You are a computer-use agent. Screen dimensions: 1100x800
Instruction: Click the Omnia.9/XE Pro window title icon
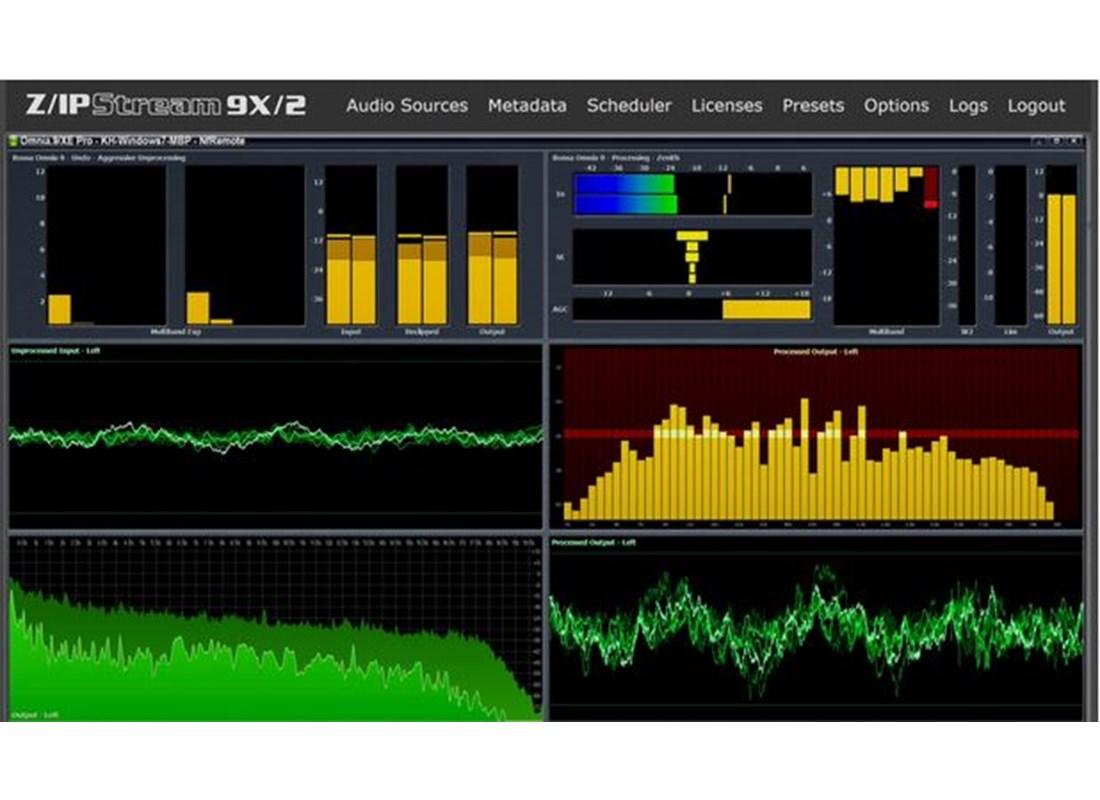coord(14,141)
